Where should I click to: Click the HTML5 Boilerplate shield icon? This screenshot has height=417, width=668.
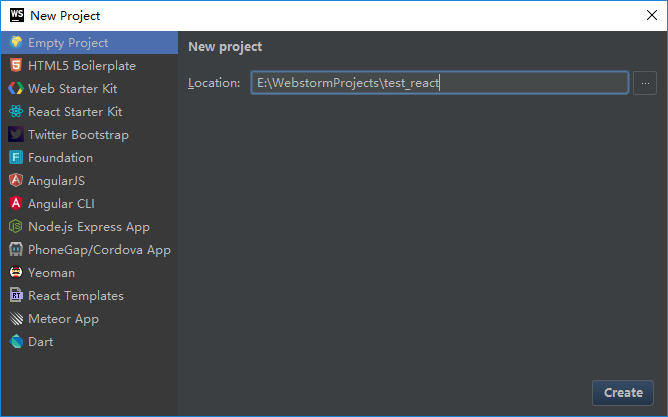[x=16, y=66]
